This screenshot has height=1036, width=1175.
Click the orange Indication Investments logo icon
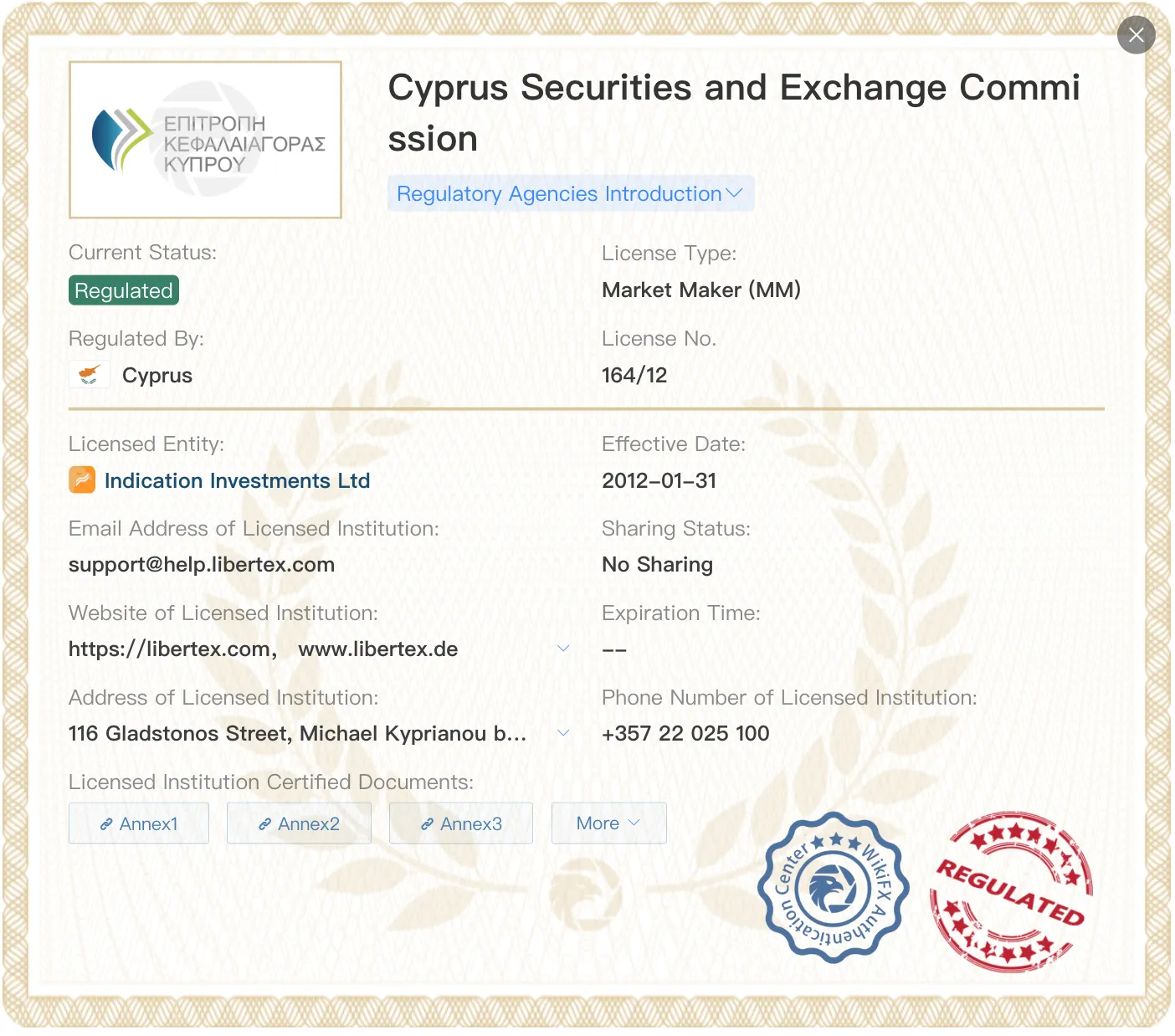tap(82, 480)
